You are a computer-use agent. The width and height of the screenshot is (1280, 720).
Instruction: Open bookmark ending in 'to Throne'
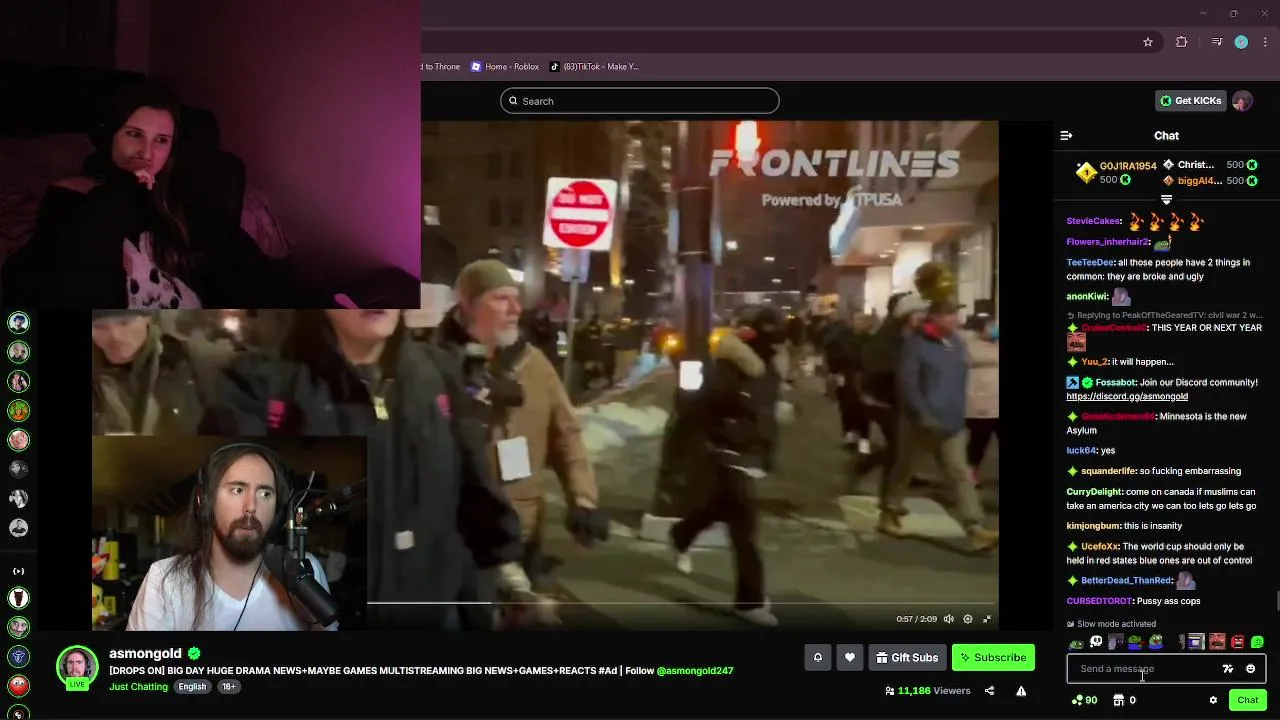point(440,67)
